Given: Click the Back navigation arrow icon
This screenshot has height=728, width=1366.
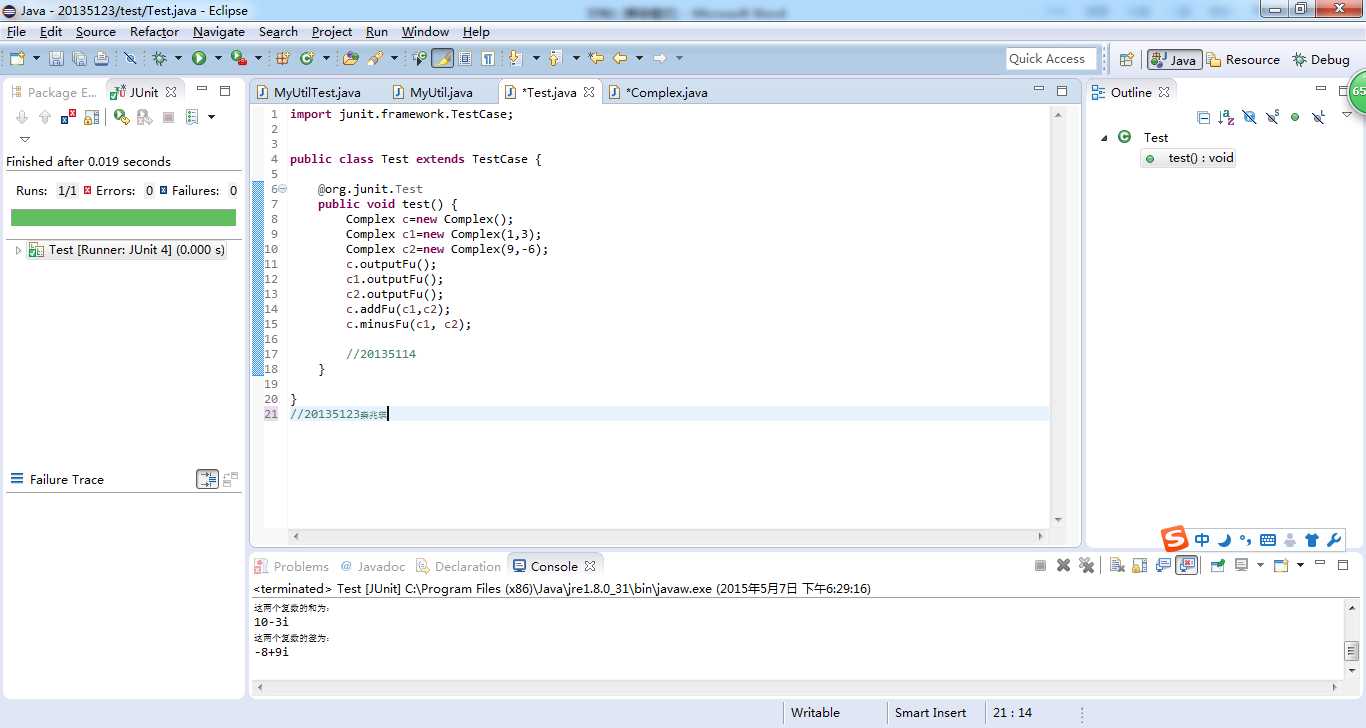Looking at the screenshot, I should 620,59.
